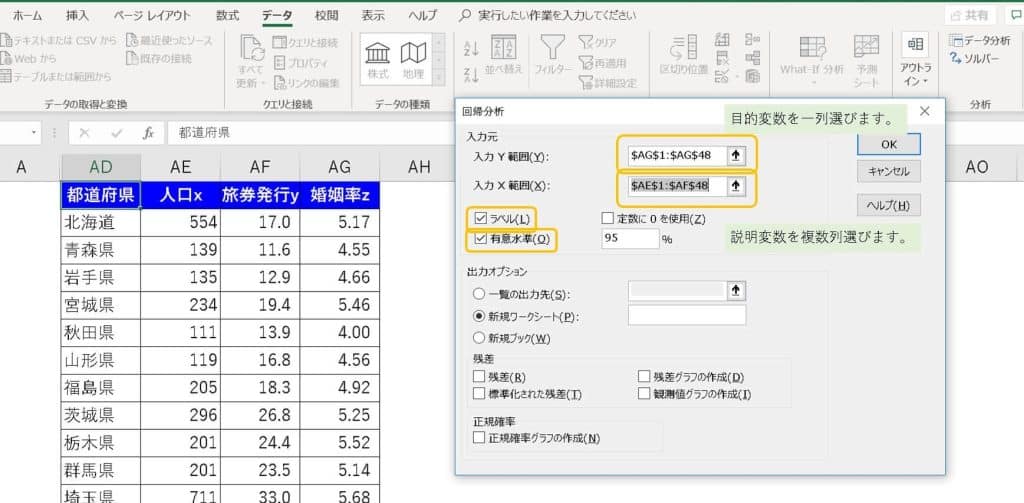
Task: Open the 挿入 ribbon tab
Action: point(78,15)
